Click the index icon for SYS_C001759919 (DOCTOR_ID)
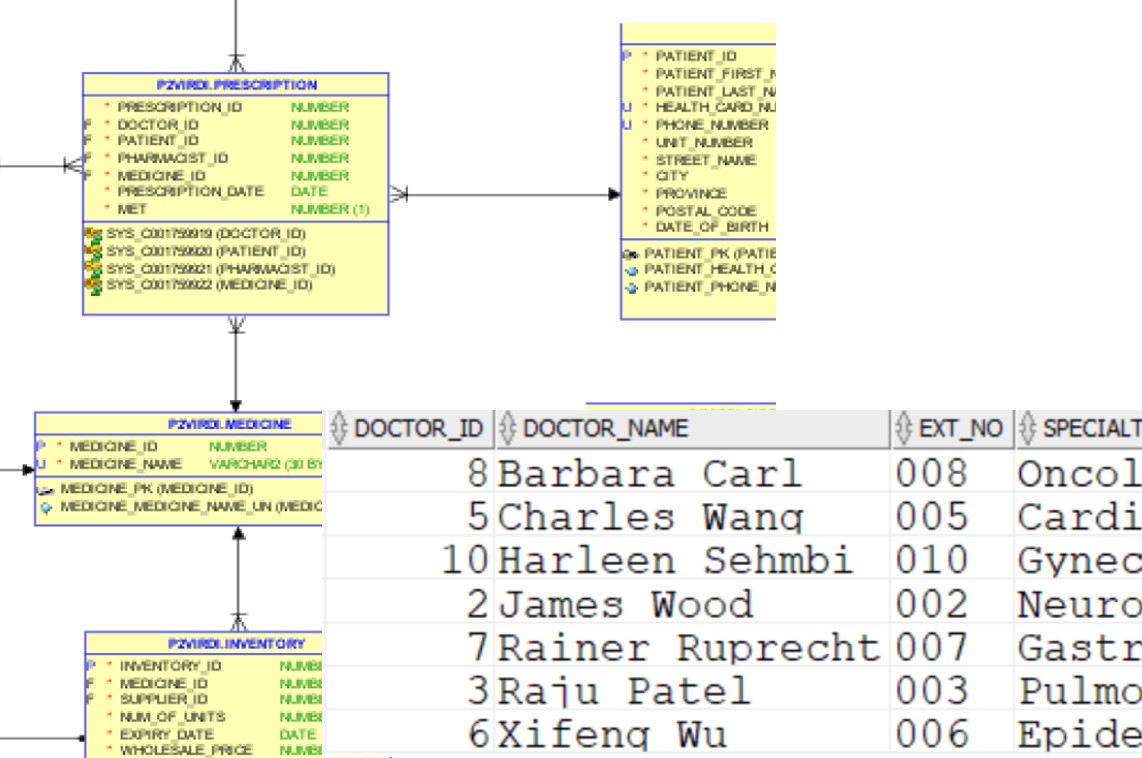The height and width of the screenshot is (758, 1142). (93, 232)
